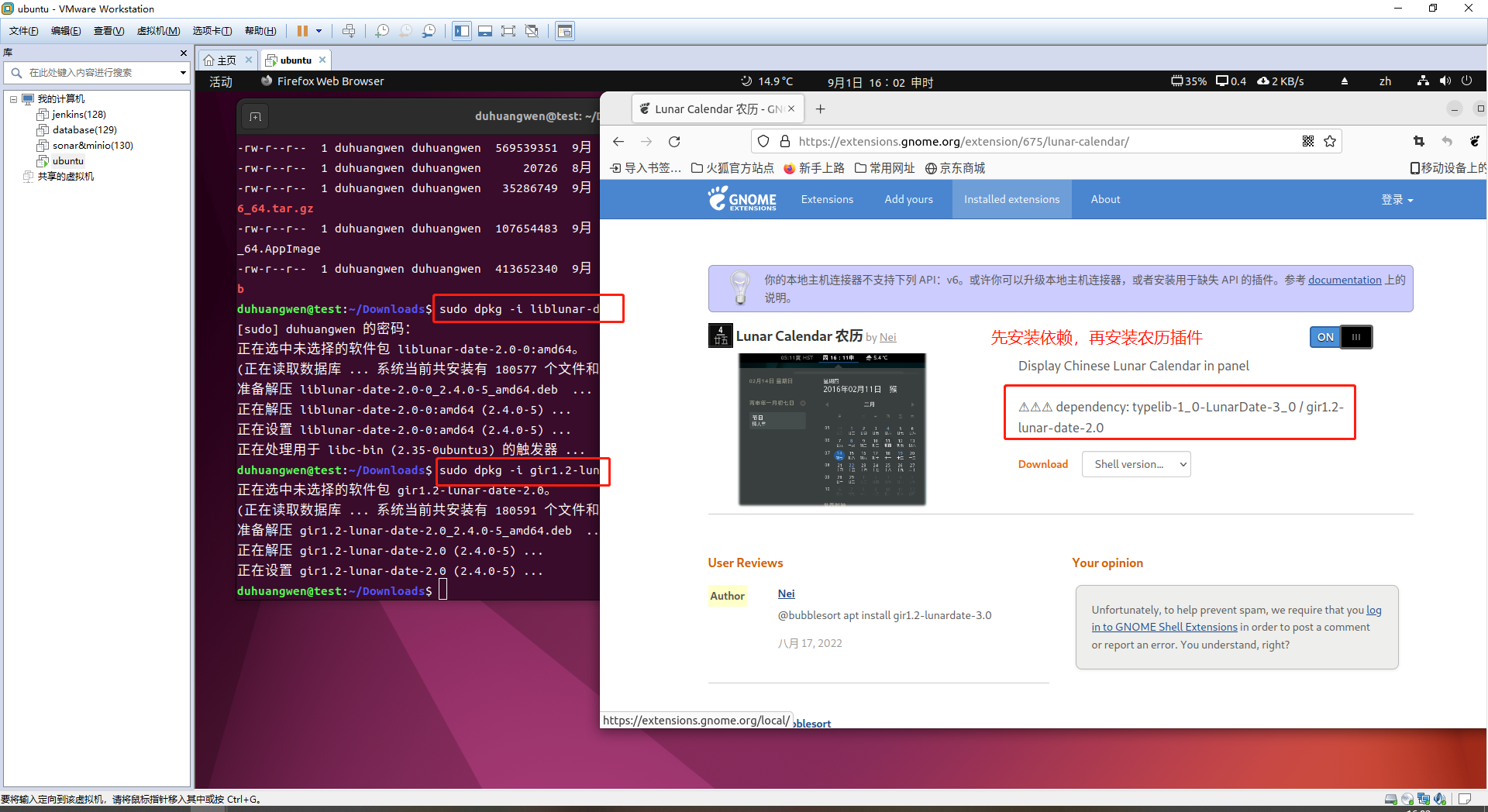1488x812 pixels.
Task: Open the 查看(V) menu
Action: point(108,31)
